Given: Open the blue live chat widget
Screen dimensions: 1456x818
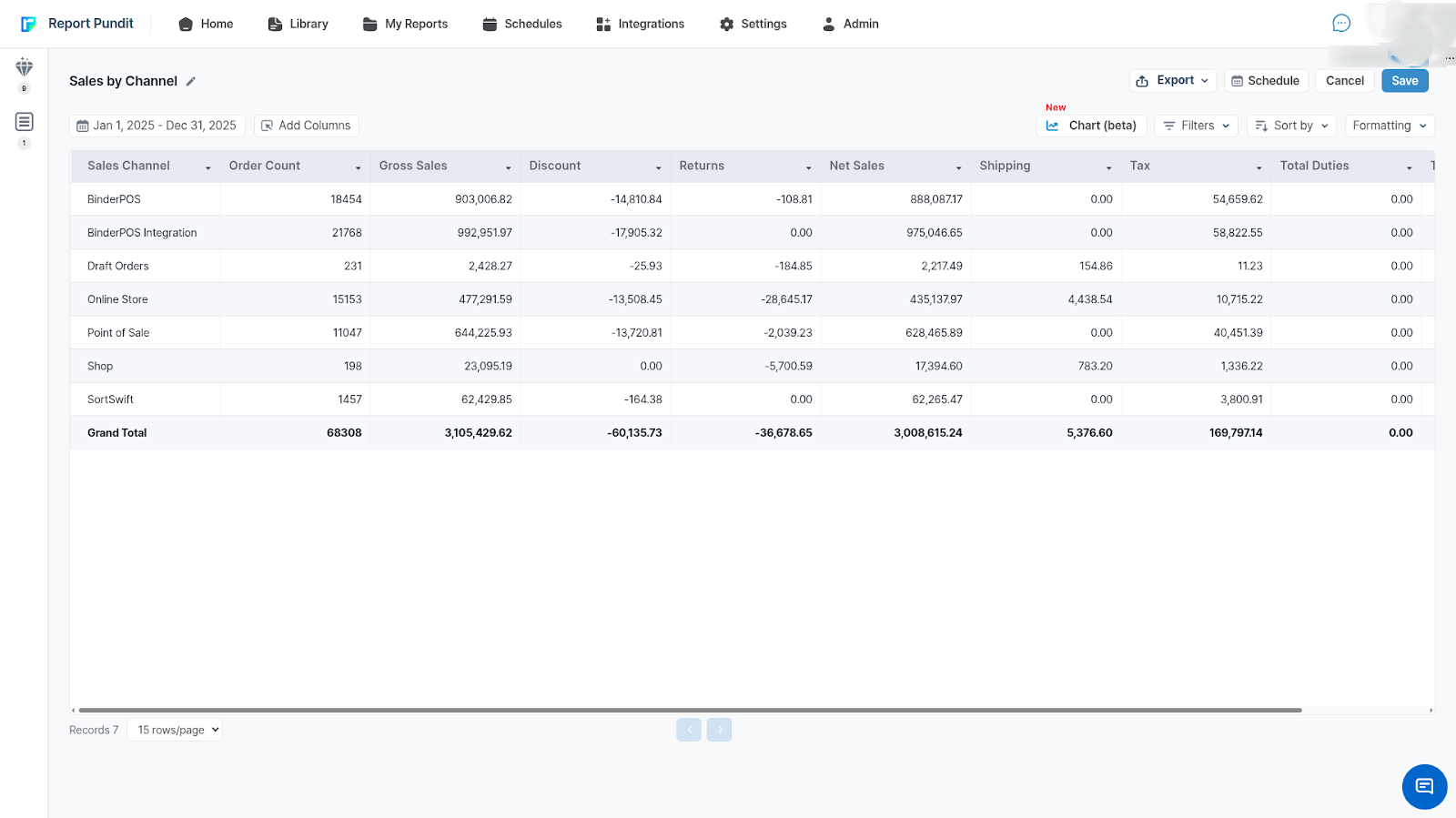Looking at the screenshot, I should click(1424, 786).
